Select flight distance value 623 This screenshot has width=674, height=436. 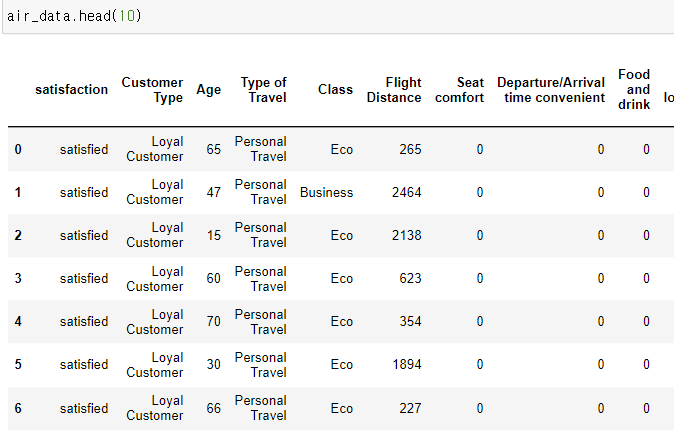click(x=408, y=279)
